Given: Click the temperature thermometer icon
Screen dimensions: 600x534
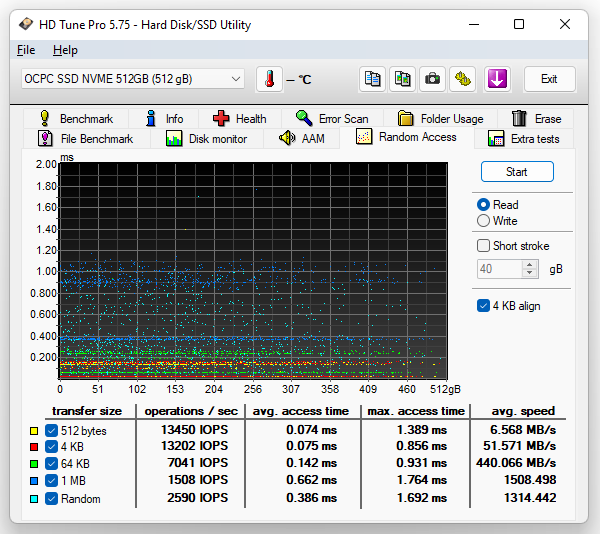Looking at the screenshot, I should pyautogui.click(x=269, y=79).
